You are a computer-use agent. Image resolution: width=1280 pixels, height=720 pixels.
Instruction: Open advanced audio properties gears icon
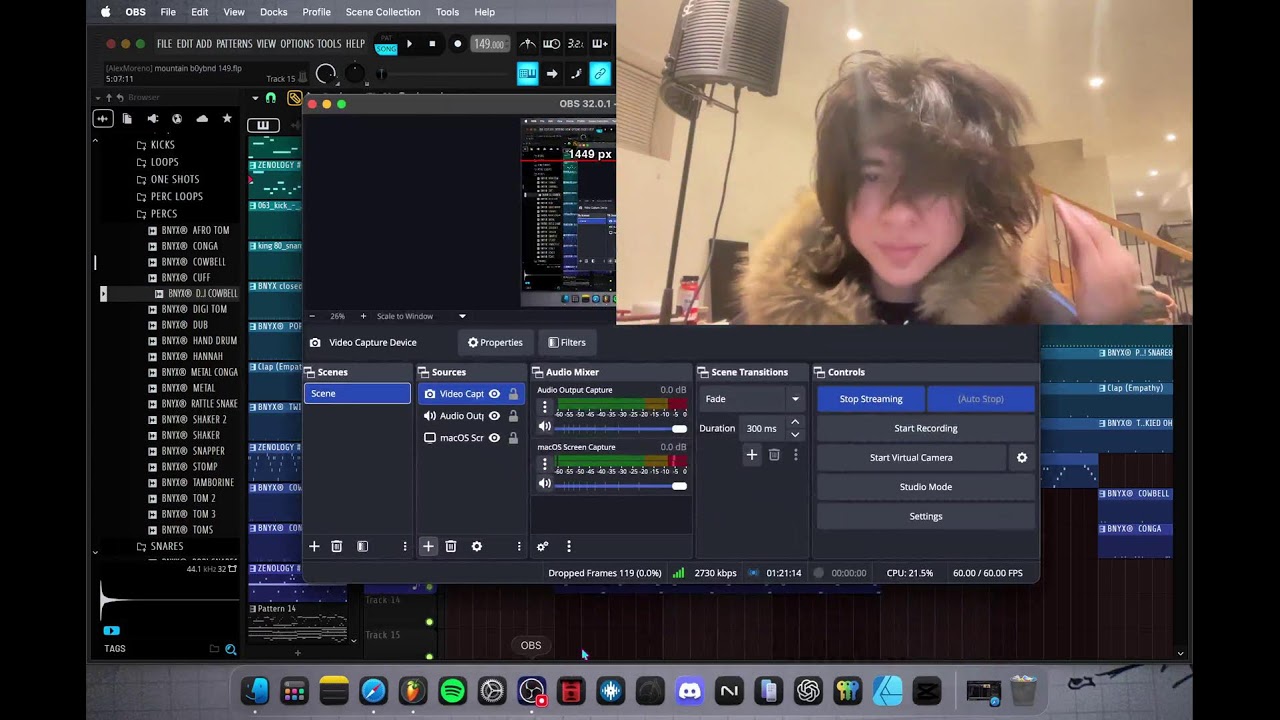pyautogui.click(x=543, y=546)
